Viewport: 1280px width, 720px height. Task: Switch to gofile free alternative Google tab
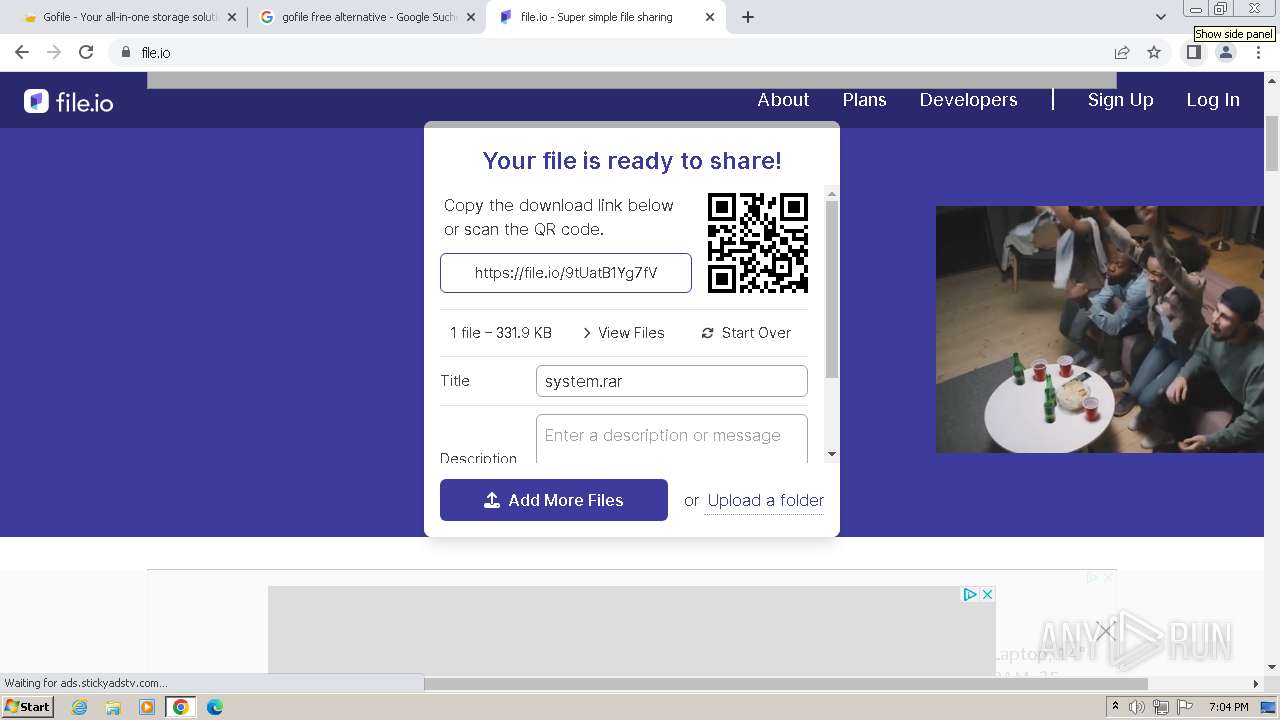tap(368, 17)
